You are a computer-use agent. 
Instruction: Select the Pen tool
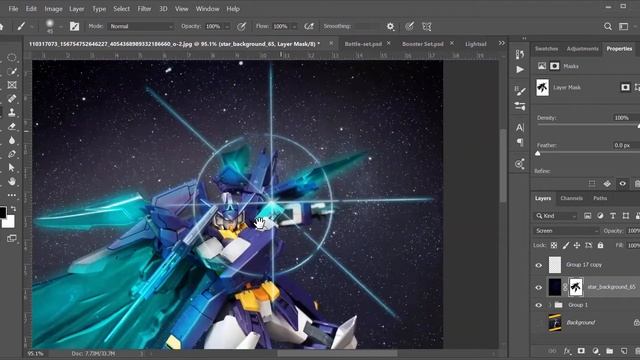(12, 154)
